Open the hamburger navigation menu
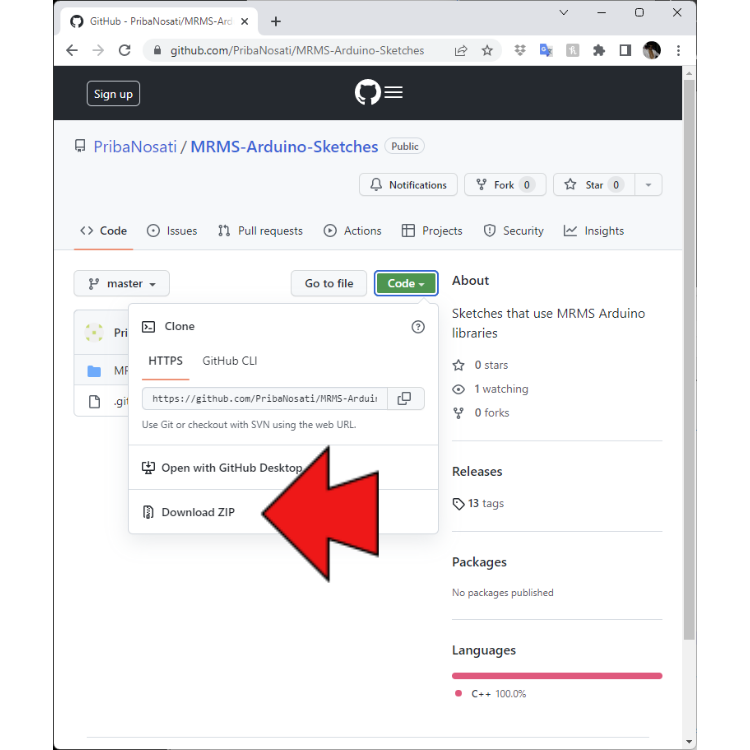 [x=394, y=93]
